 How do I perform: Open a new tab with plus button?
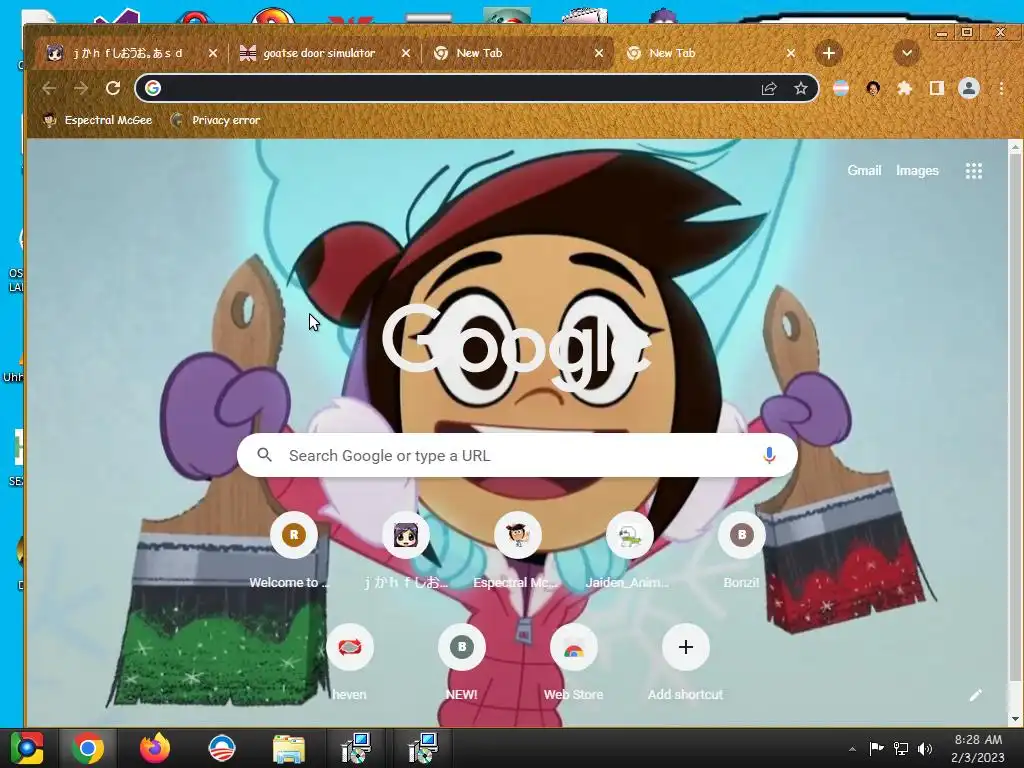(829, 53)
